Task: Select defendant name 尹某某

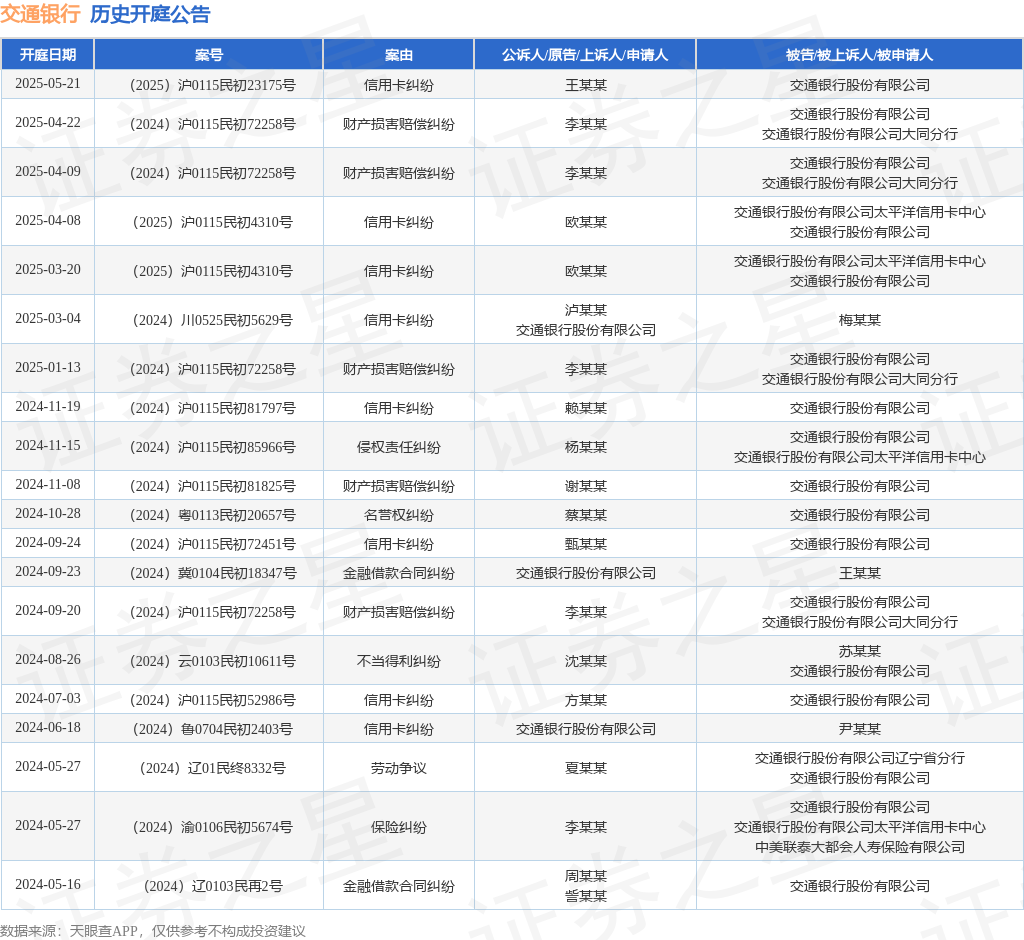Action: pos(859,730)
